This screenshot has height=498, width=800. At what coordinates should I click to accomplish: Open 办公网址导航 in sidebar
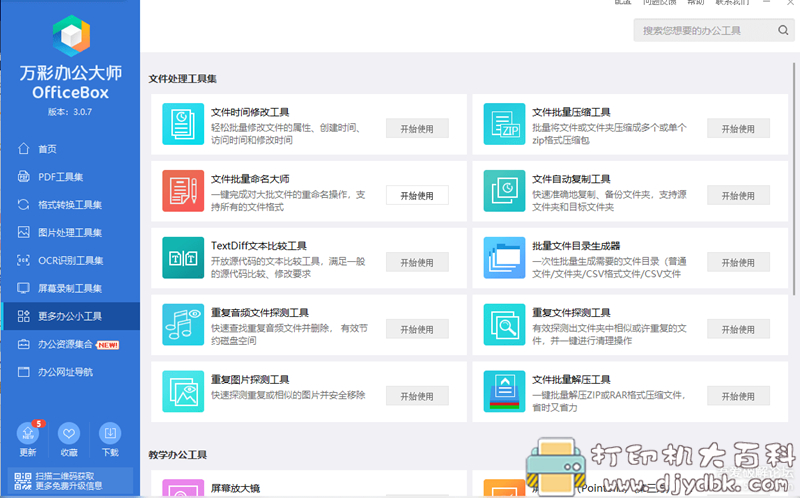(x=70, y=372)
